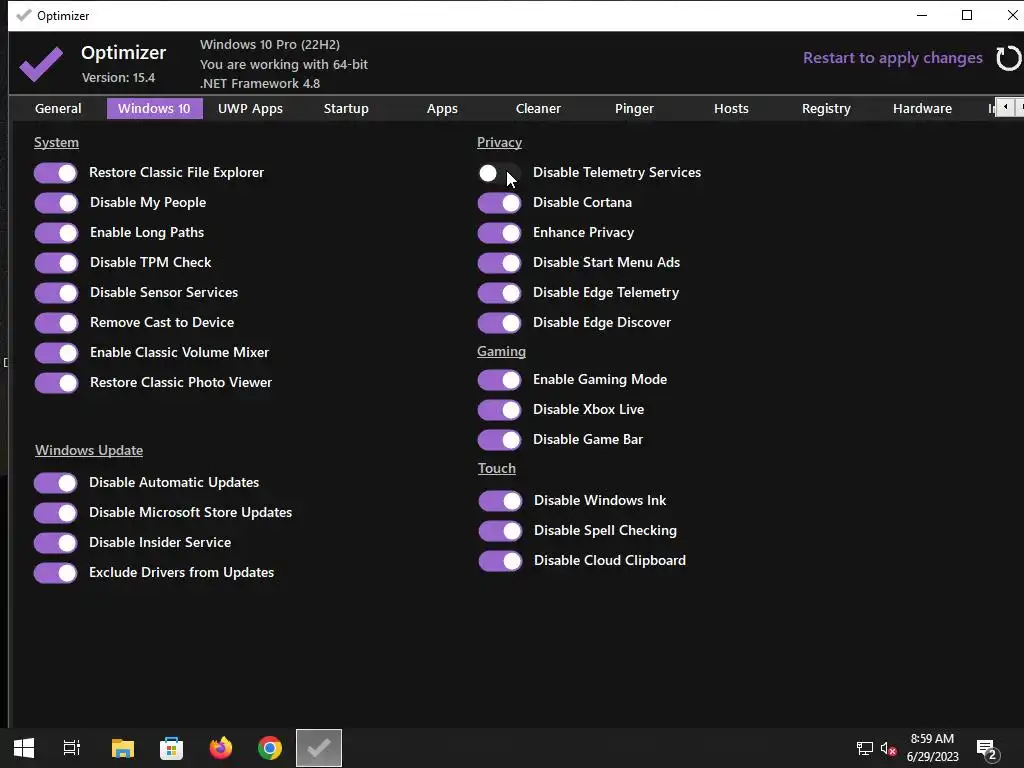The width and height of the screenshot is (1024, 768).
Task: Toggle Disable Cloud Clipboard
Action: click(500, 561)
